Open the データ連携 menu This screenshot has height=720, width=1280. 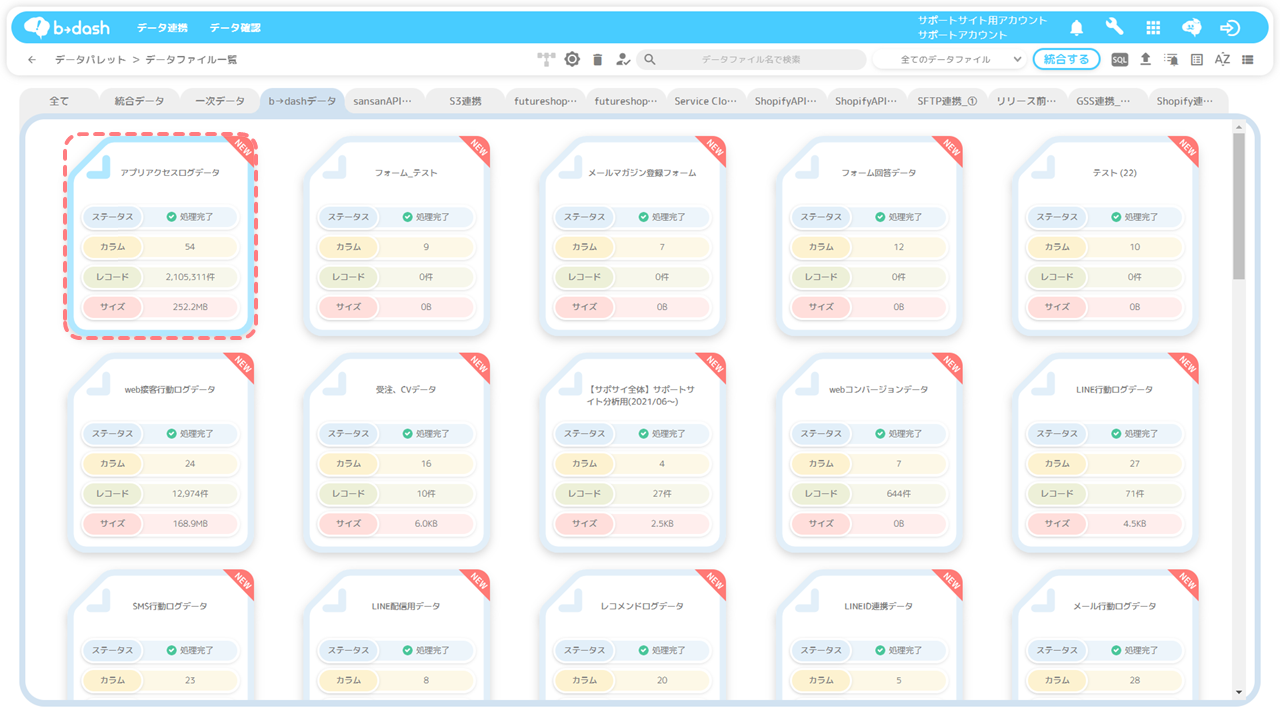[162, 28]
